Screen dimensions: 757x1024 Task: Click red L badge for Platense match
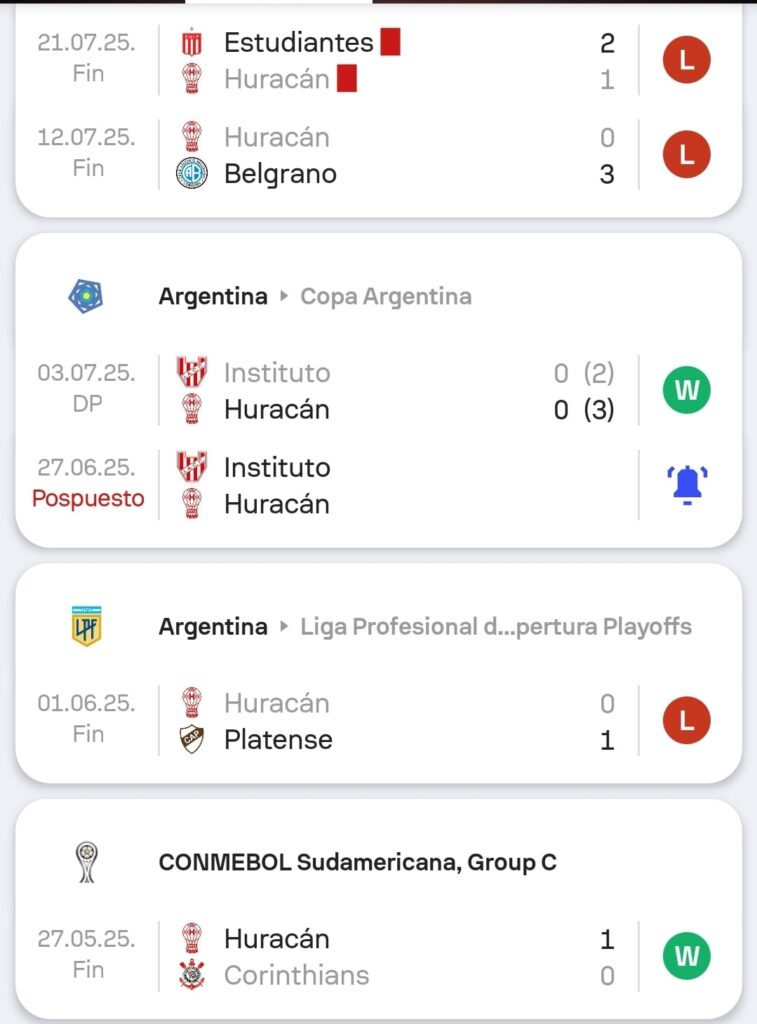[686, 721]
